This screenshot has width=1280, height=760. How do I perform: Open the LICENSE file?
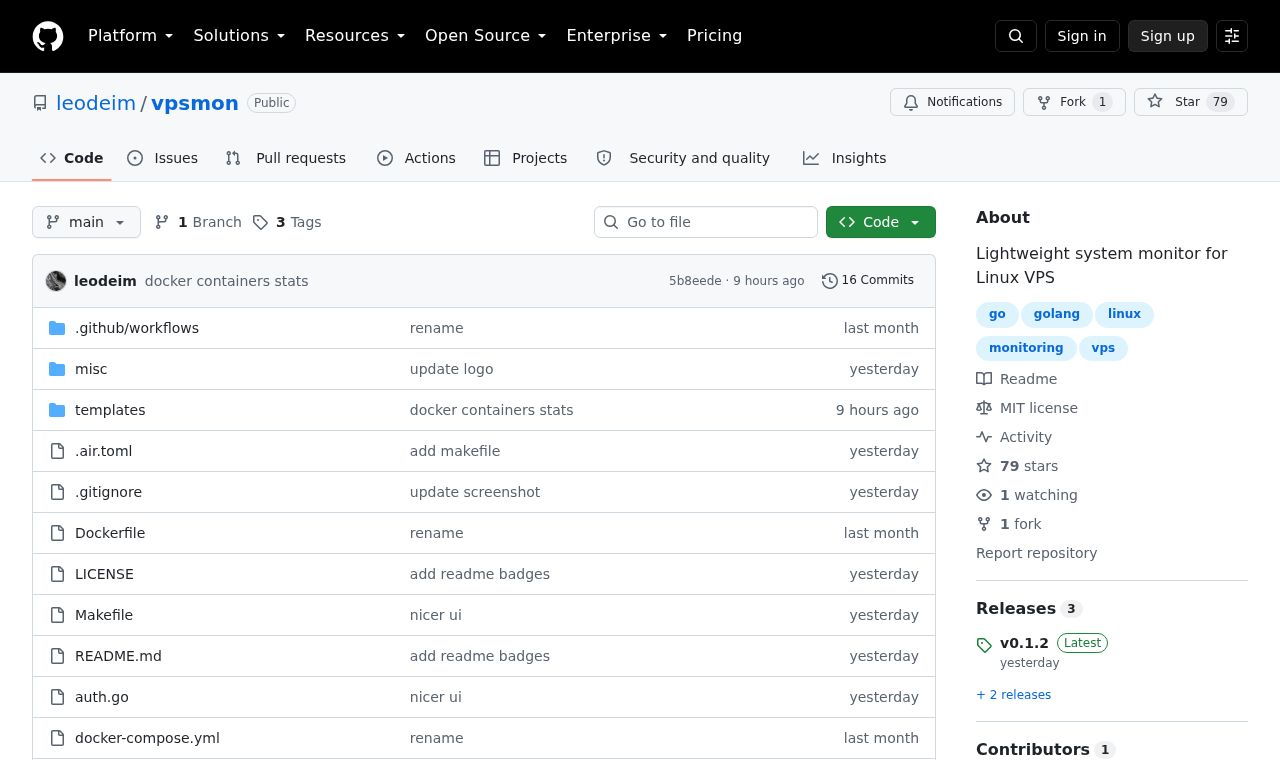pos(104,574)
